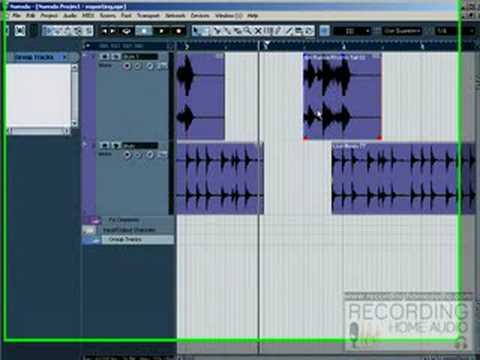
Task: Open the MIDI menu
Action: pos(88,16)
